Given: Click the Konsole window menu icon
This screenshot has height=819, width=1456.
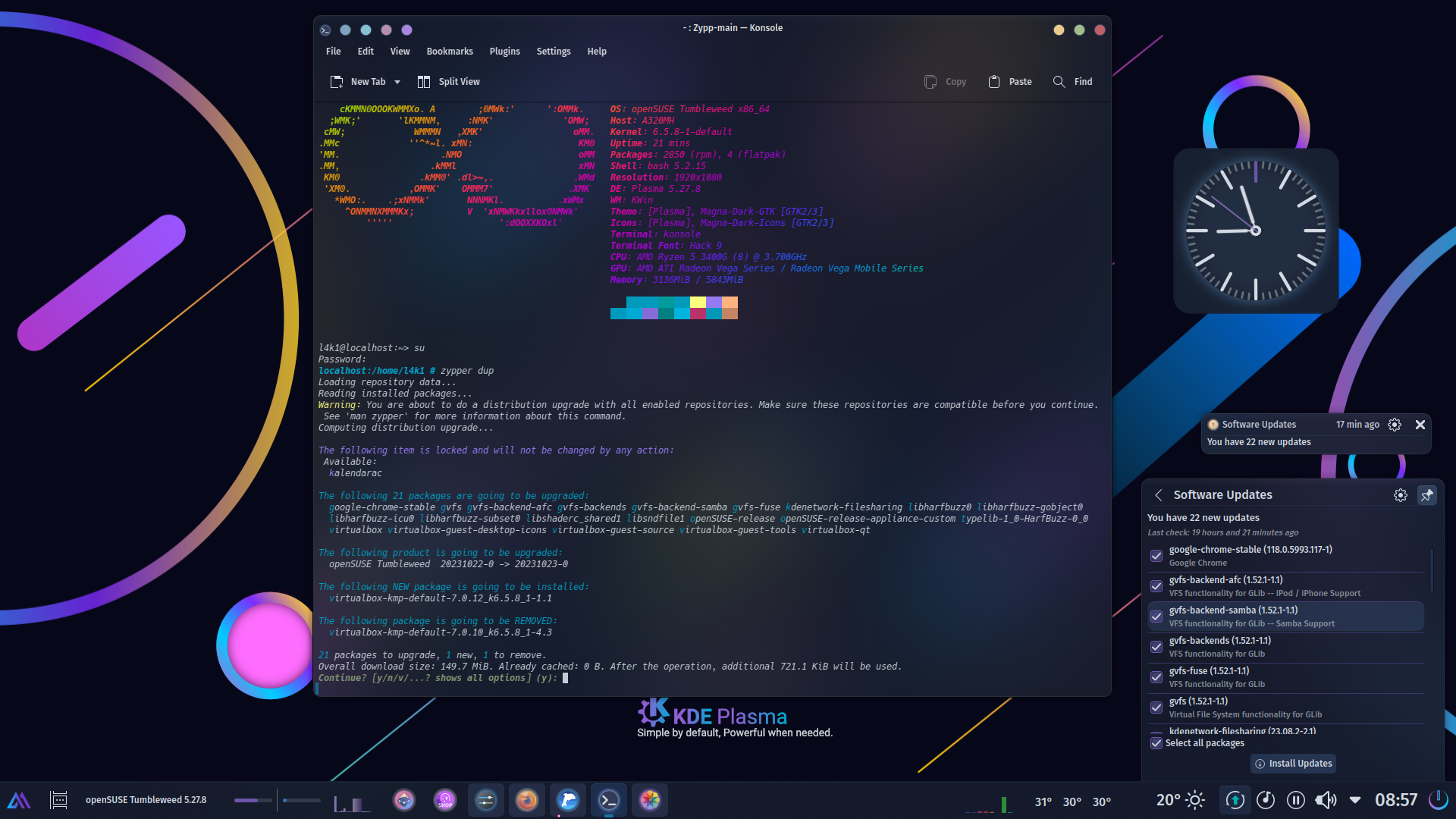Looking at the screenshot, I should tap(325, 30).
